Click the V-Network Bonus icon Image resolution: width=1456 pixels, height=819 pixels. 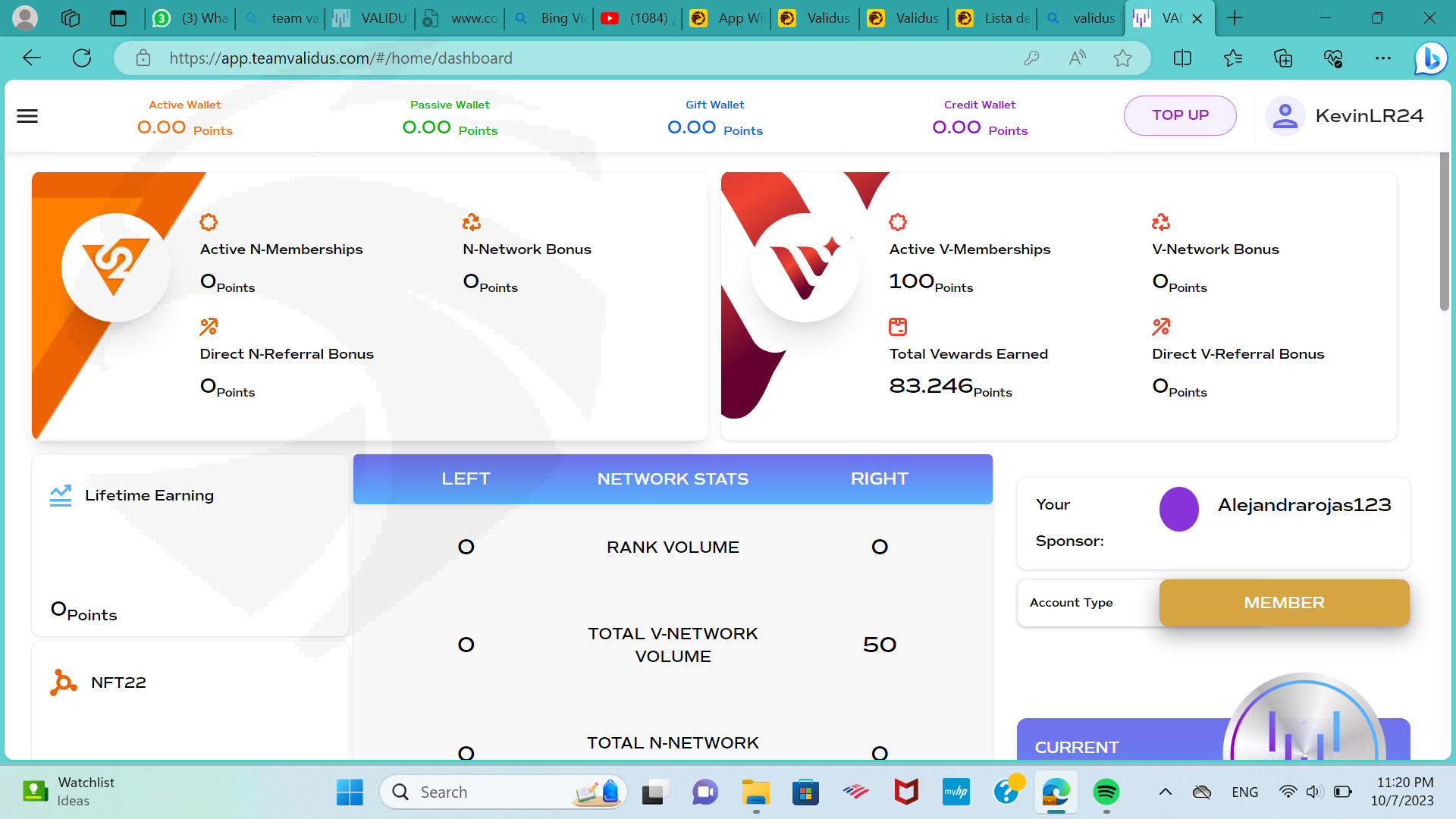tap(1161, 222)
